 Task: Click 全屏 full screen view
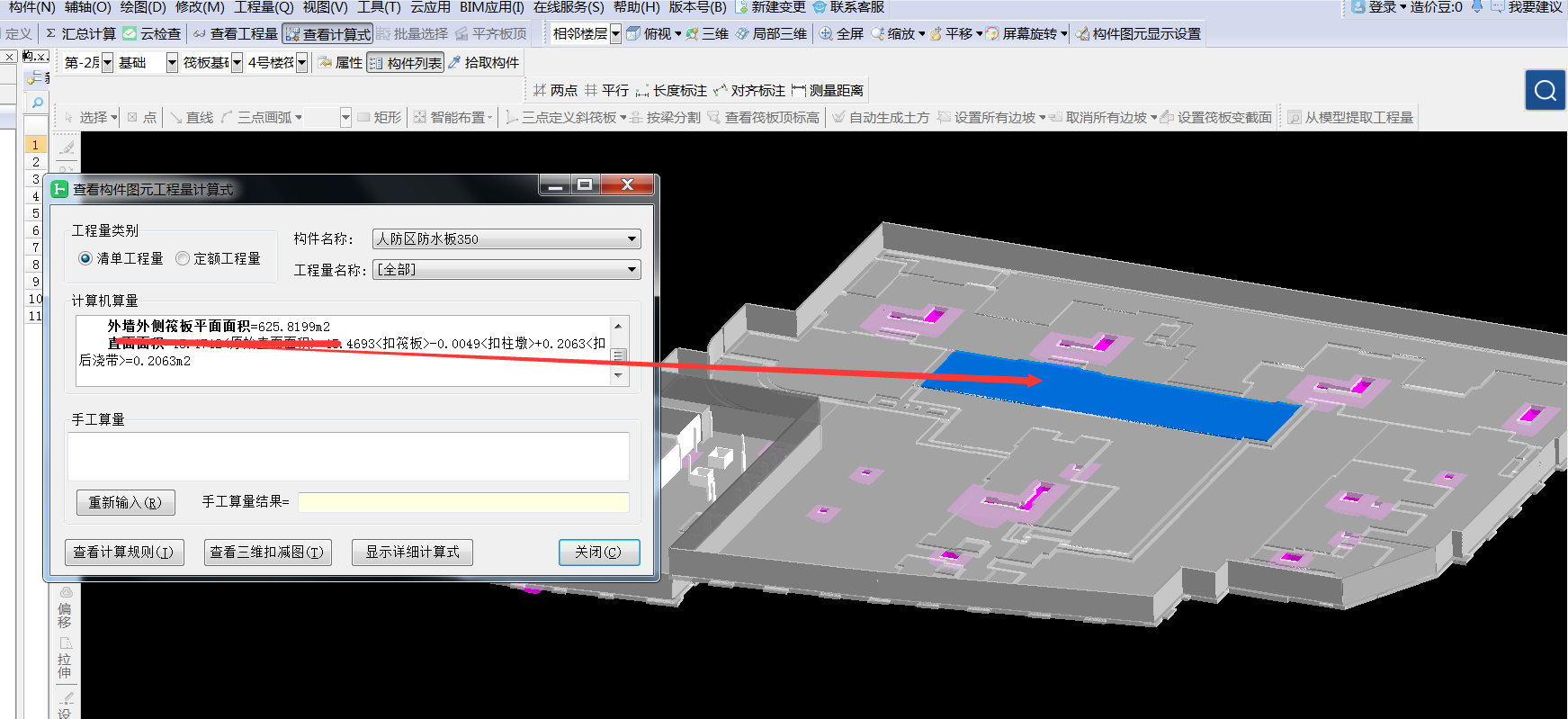(841, 33)
